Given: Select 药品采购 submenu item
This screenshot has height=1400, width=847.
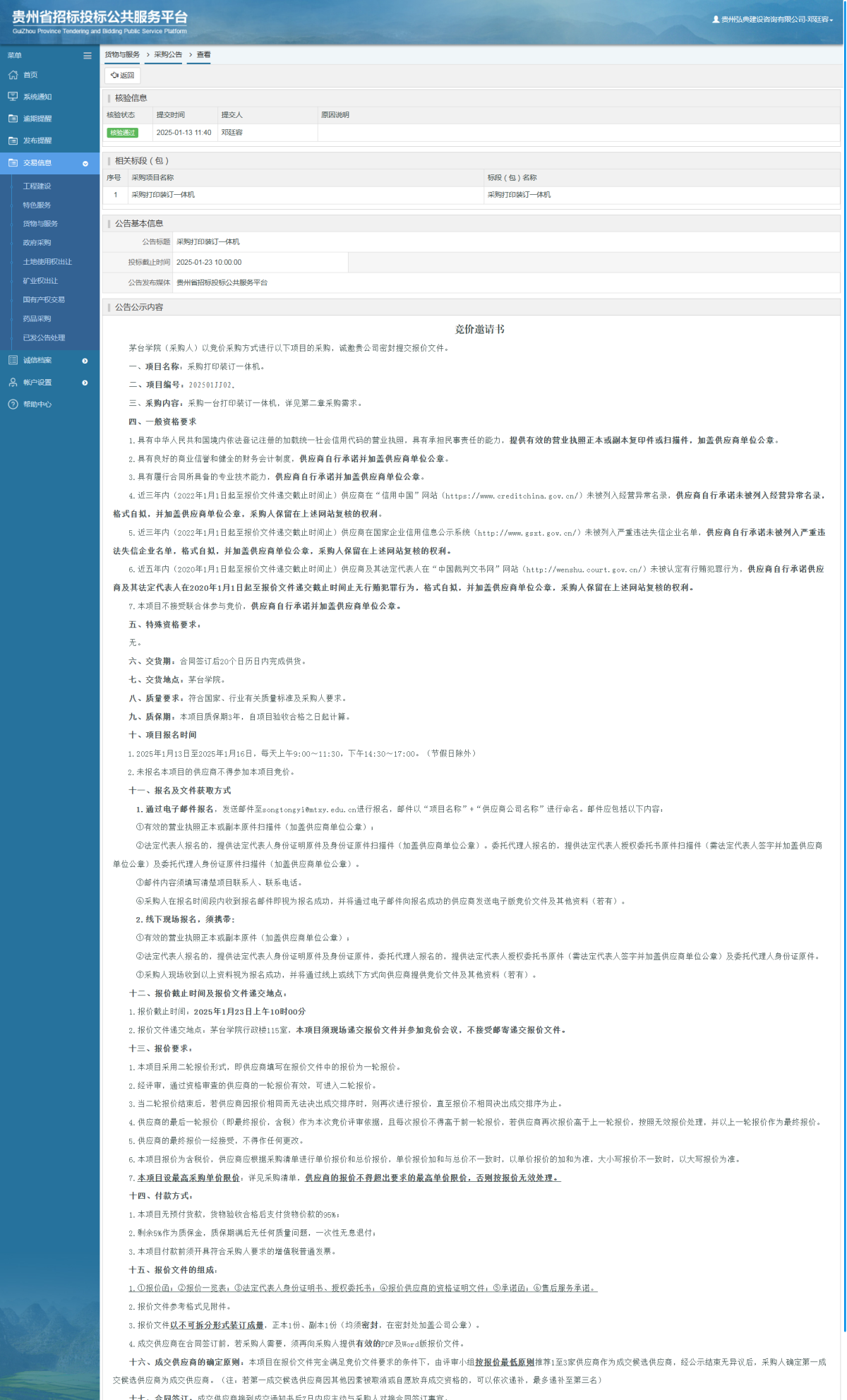Looking at the screenshot, I should pos(37,318).
